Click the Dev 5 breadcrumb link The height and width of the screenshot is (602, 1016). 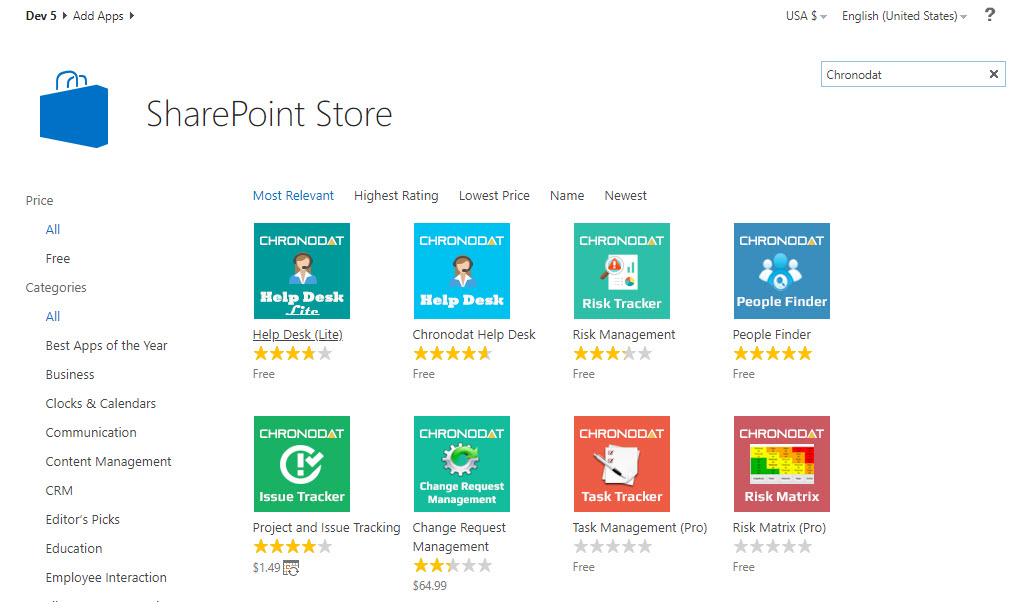(x=41, y=16)
